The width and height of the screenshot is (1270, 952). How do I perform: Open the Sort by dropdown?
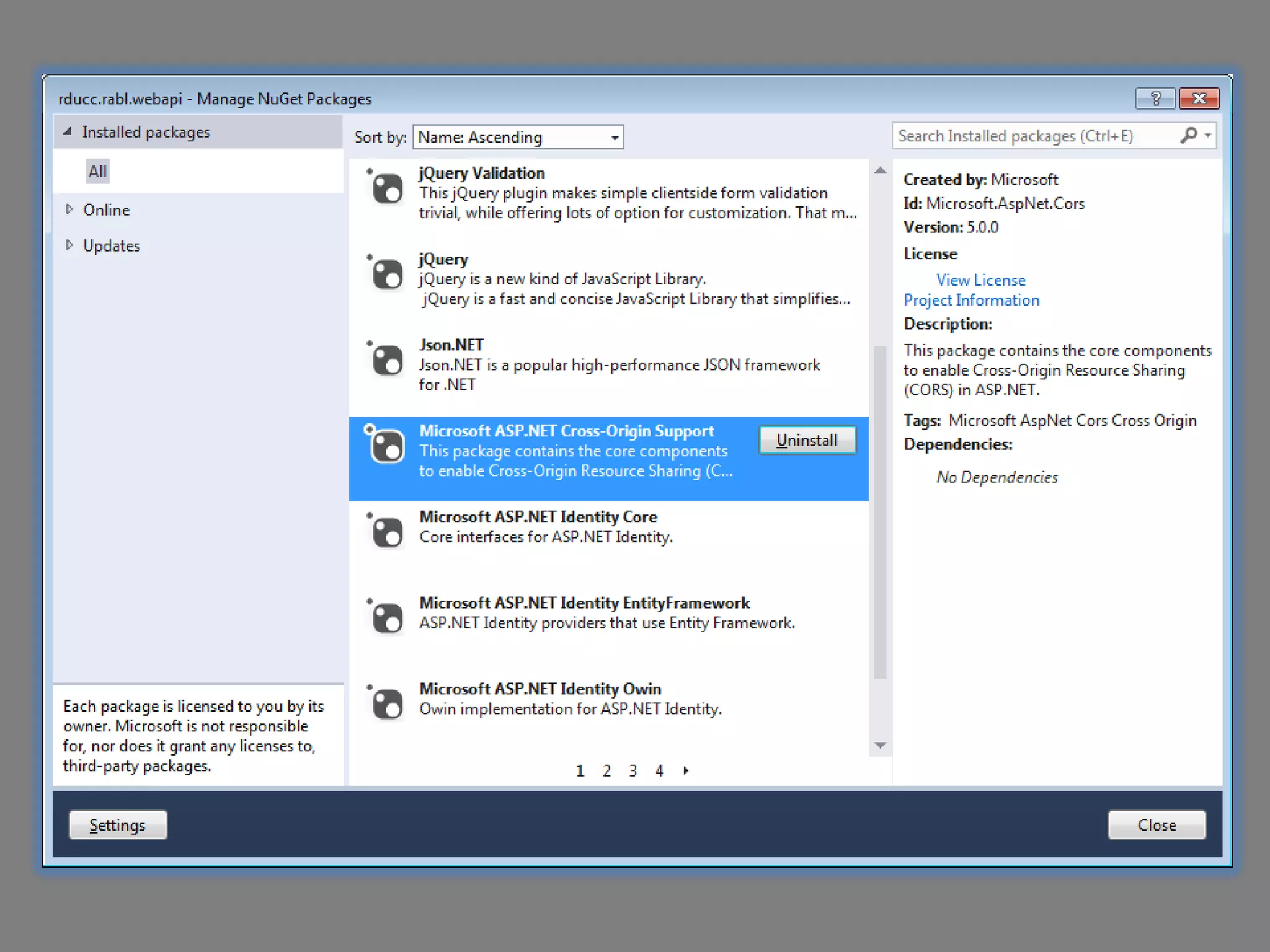coord(518,137)
